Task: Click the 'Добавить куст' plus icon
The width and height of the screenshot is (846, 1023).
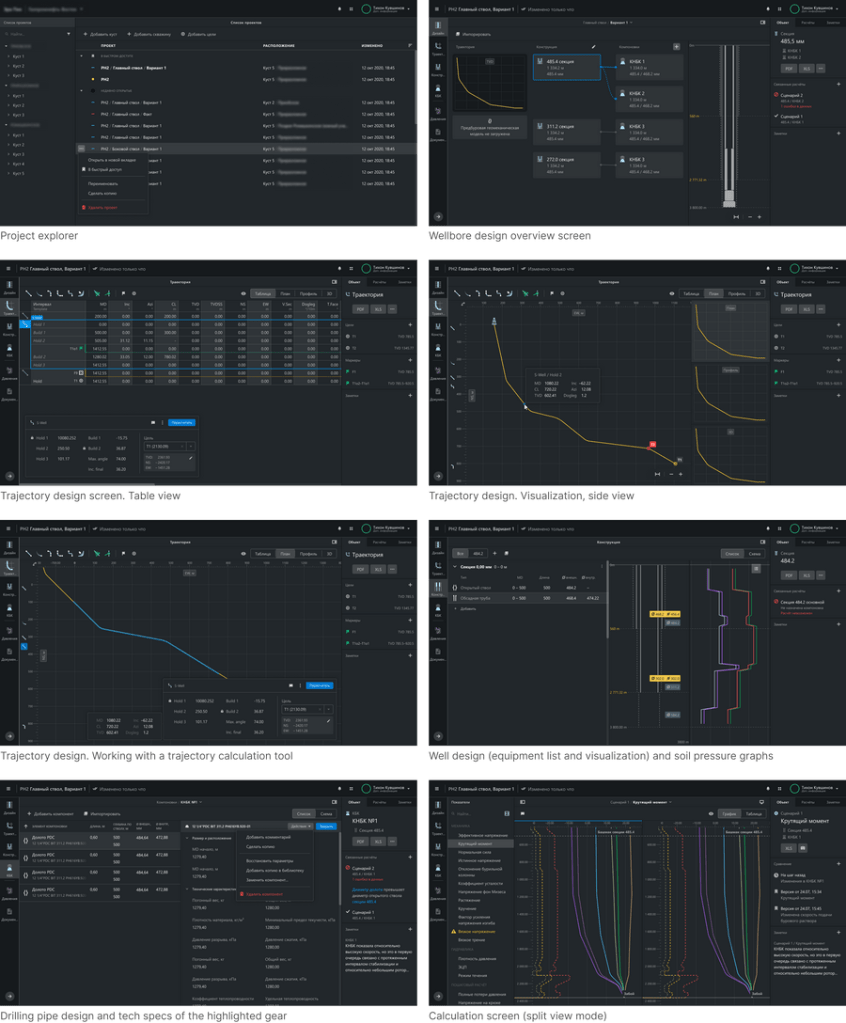Action: click(x=86, y=34)
